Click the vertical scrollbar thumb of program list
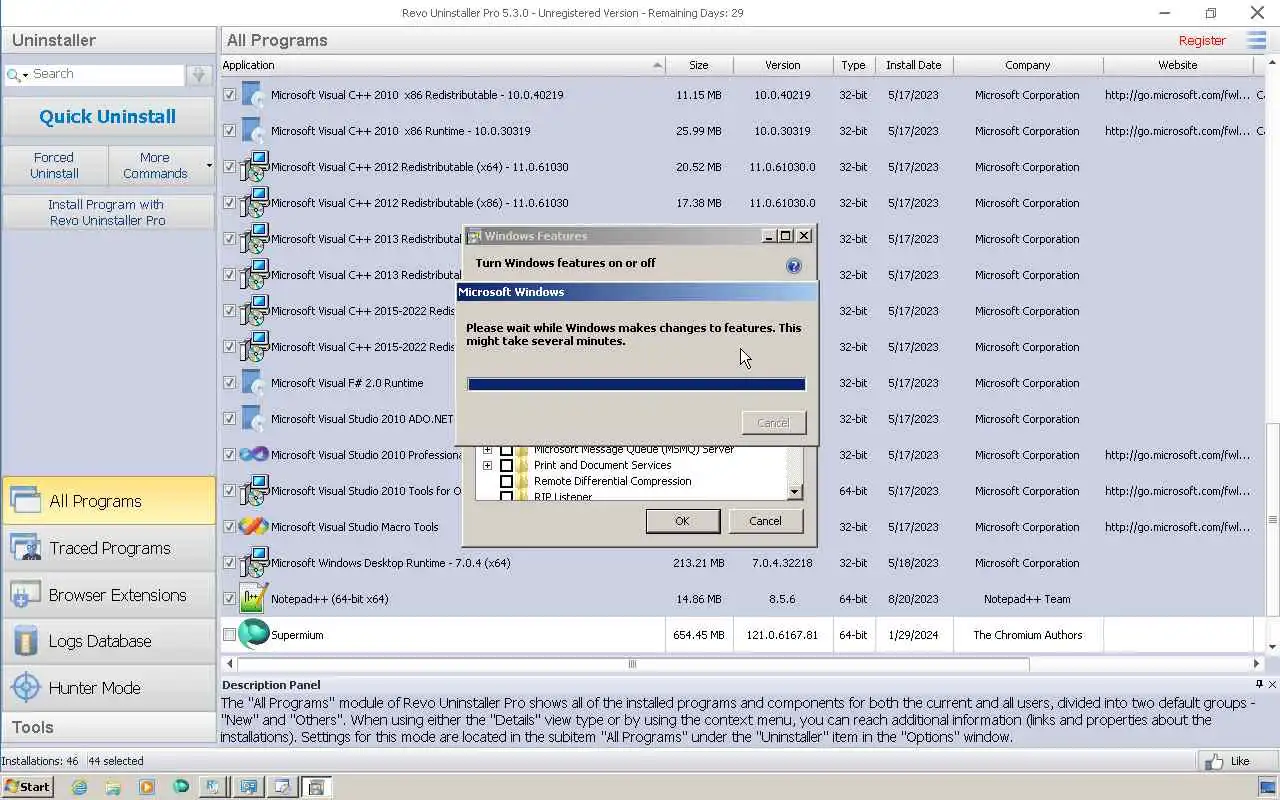Image resolution: width=1280 pixels, height=800 pixels. tap(1273, 520)
